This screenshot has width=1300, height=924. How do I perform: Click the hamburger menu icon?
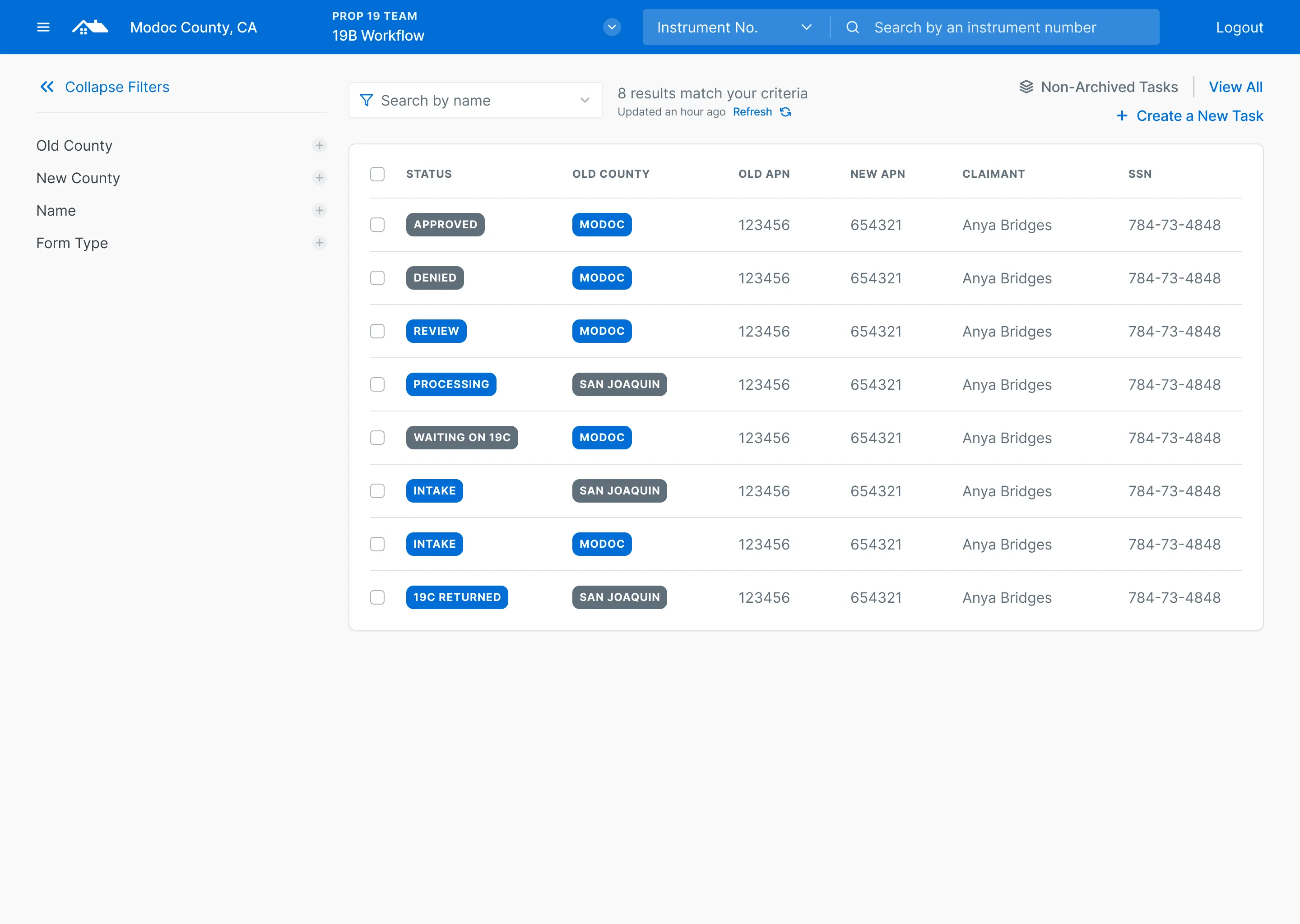pyautogui.click(x=43, y=27)
